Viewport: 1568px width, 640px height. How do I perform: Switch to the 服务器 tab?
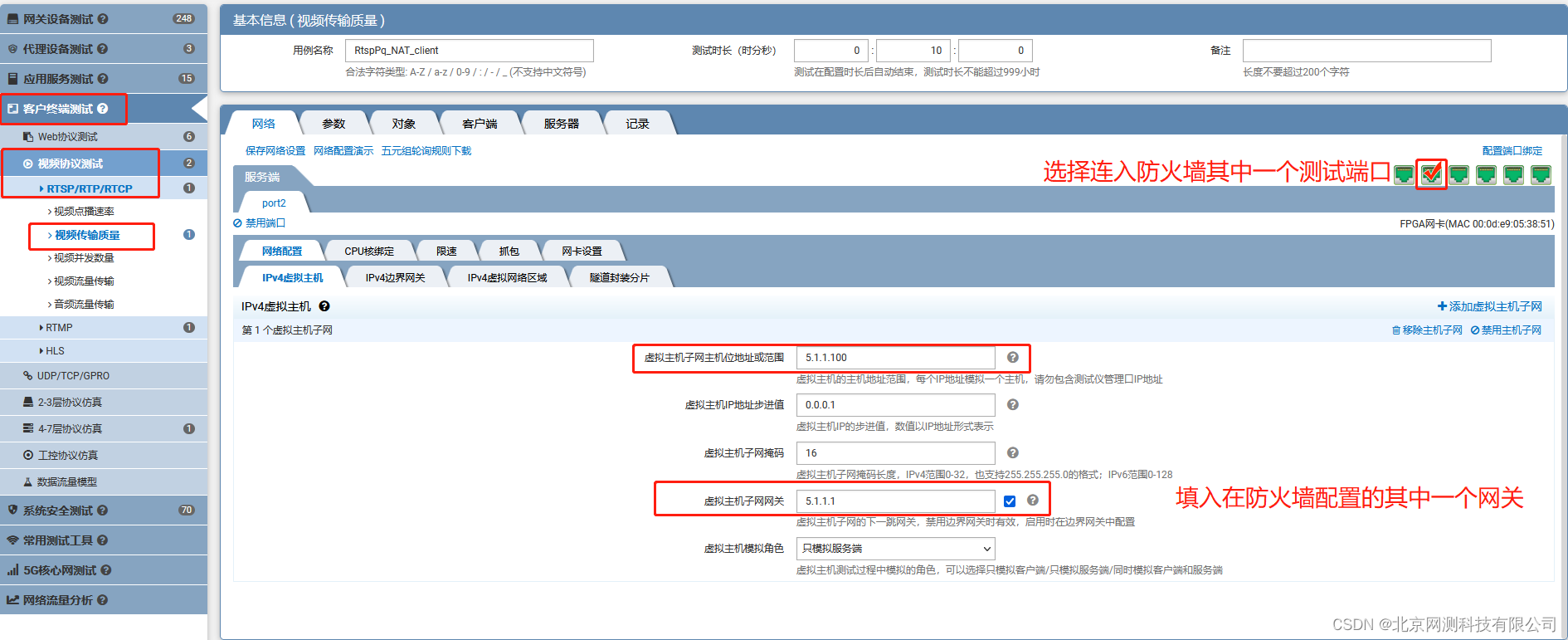[562, 124]
